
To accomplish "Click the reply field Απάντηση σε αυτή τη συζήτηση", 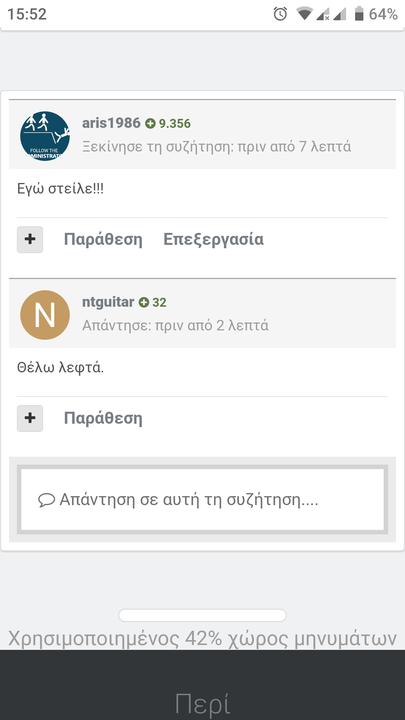I will click(x=202, y=500).
